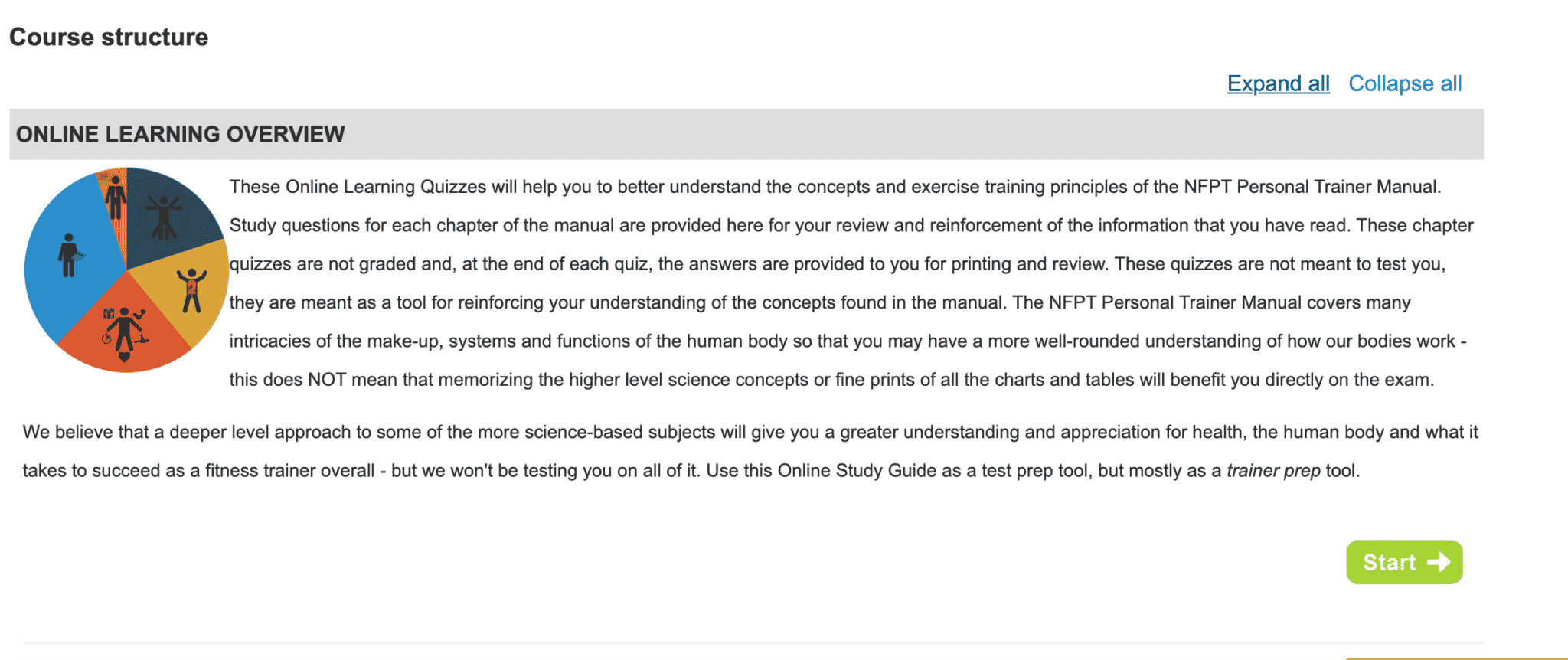Image resolution: width=1568 pixels, height=660 pixels.
Task: Click the checkmark icon in the red slice
Action: click(139, 314)
